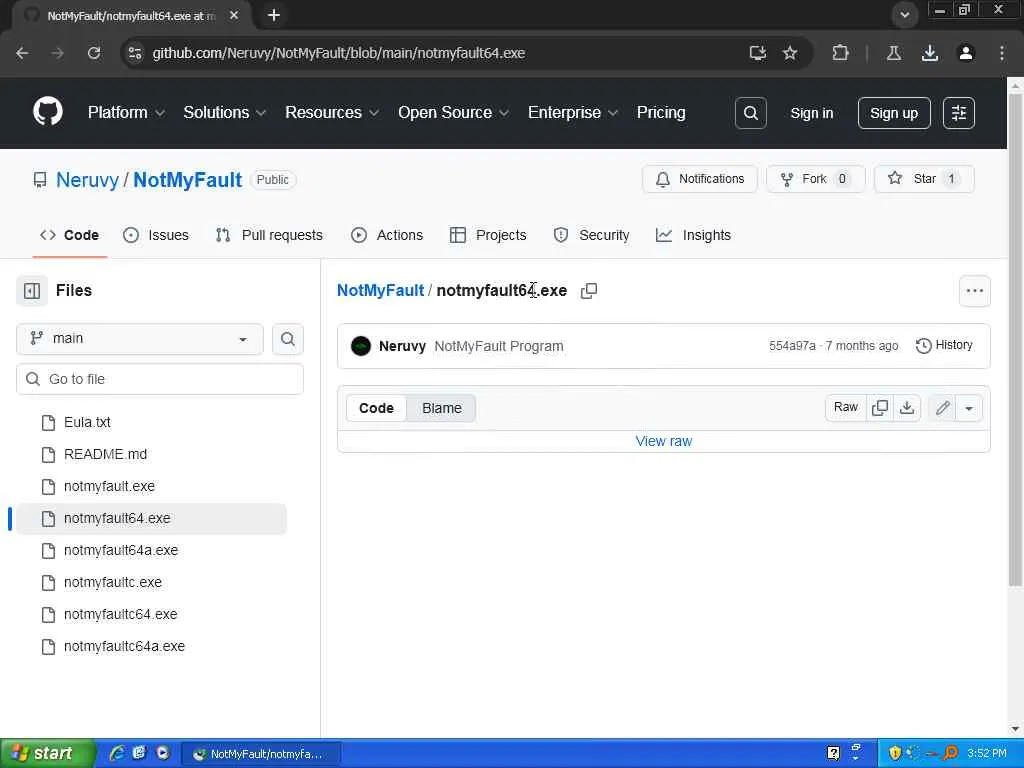The image size is (1024, 768).
Task: Download raw file icon
Action: [906, 408]
